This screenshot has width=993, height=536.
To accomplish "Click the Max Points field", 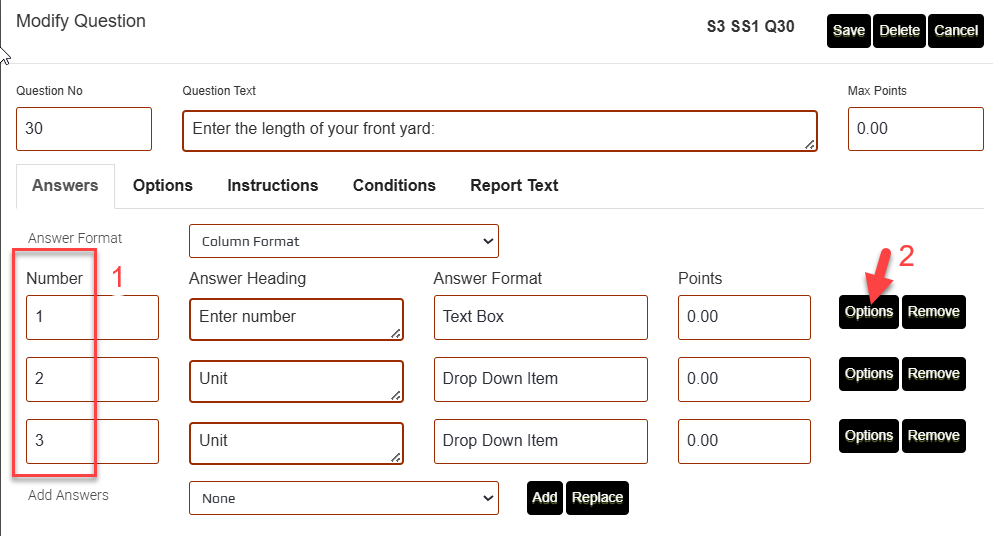I will coord(915,129).
